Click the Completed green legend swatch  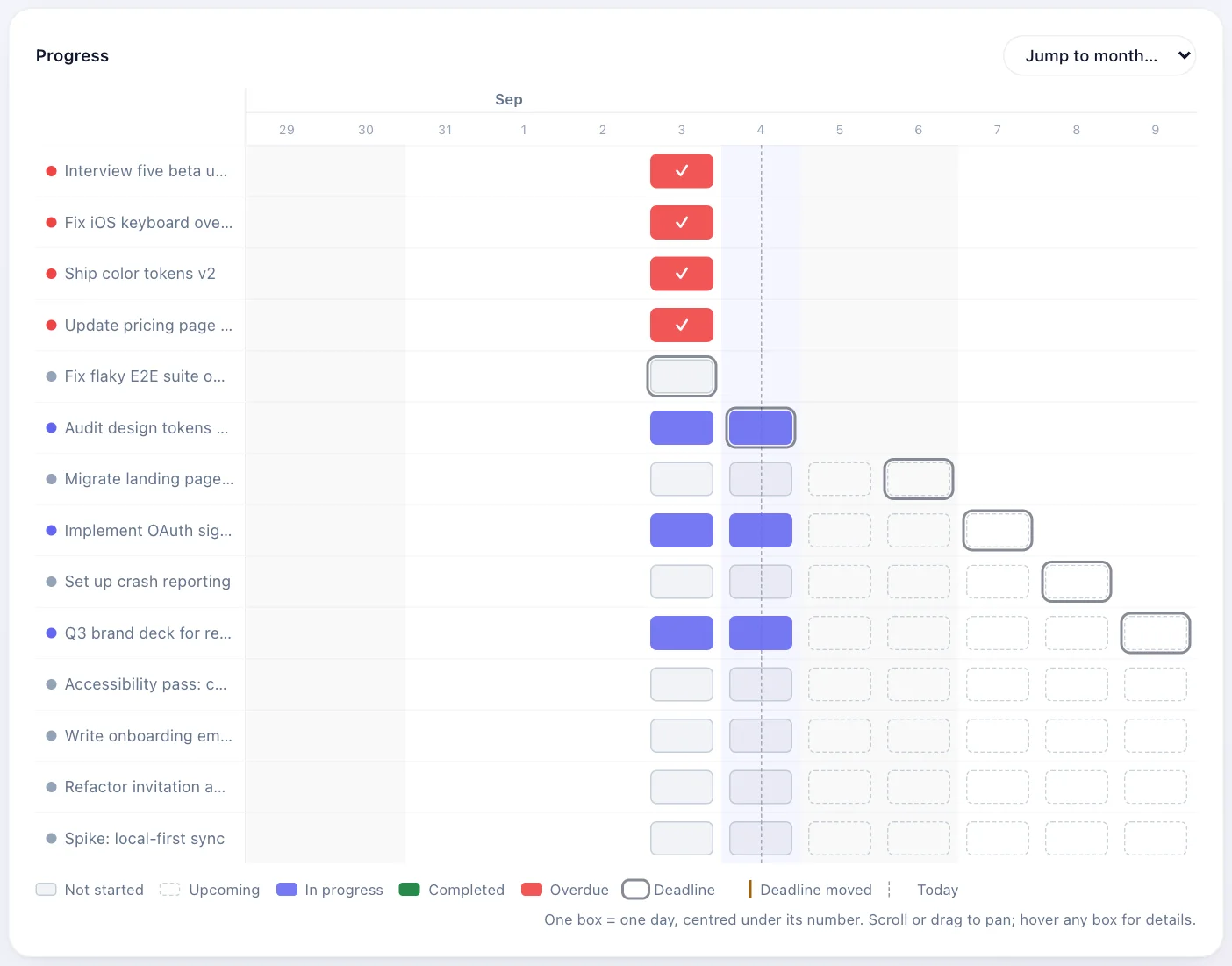pyautogui.click(x=410, y=890)
